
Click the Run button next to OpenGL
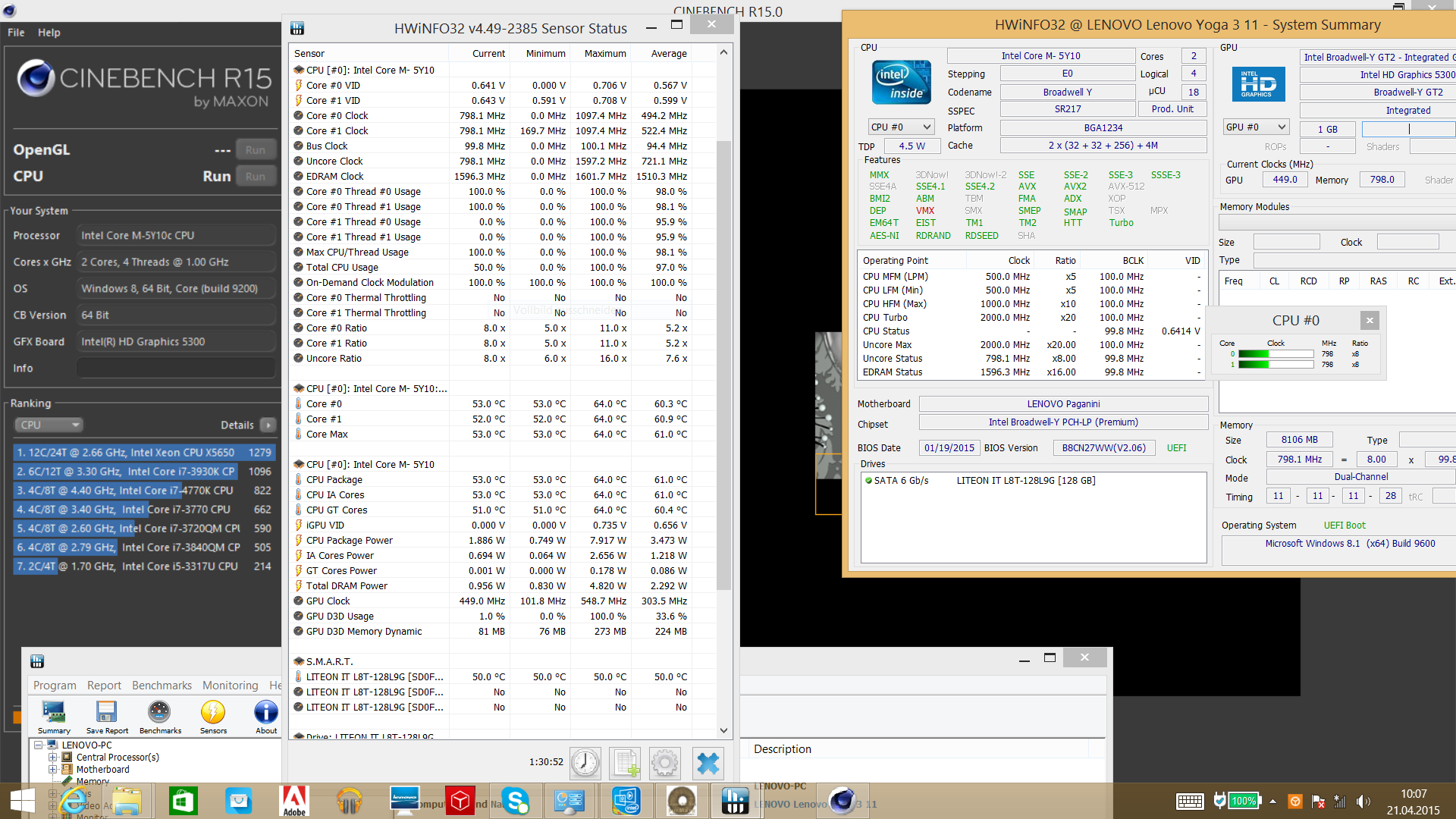(x=255, y=150)
